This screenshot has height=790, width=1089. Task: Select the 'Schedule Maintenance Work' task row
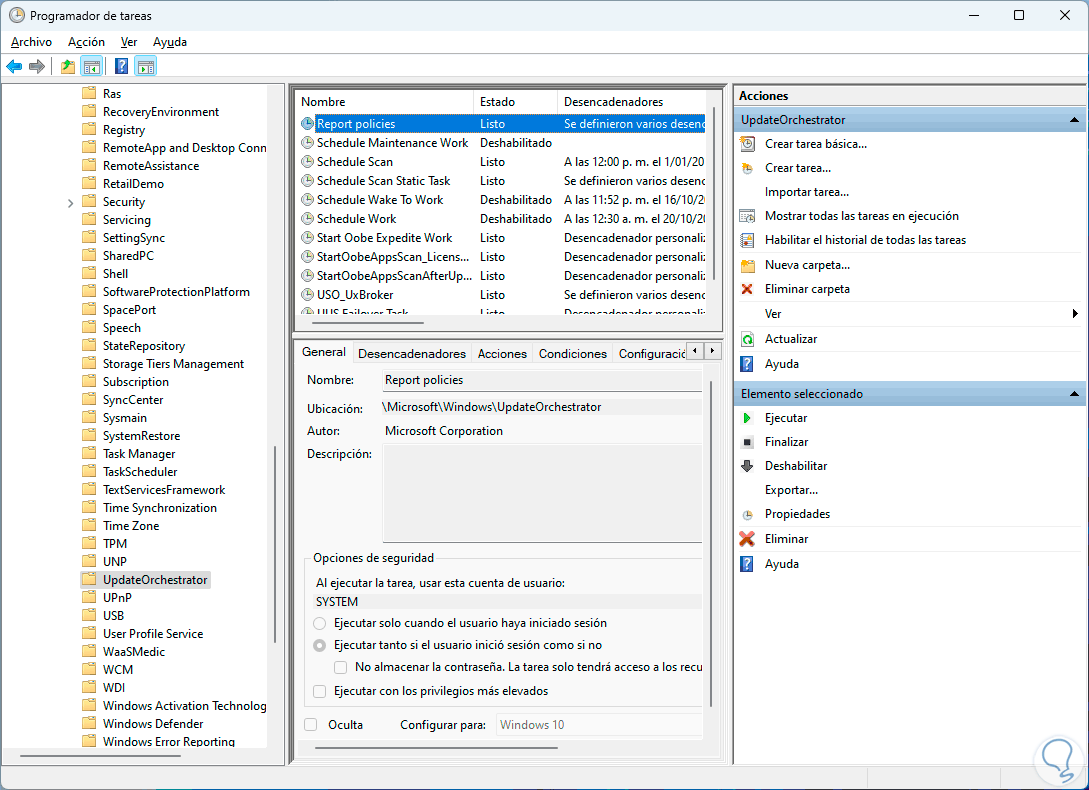[x=503, y=143]
